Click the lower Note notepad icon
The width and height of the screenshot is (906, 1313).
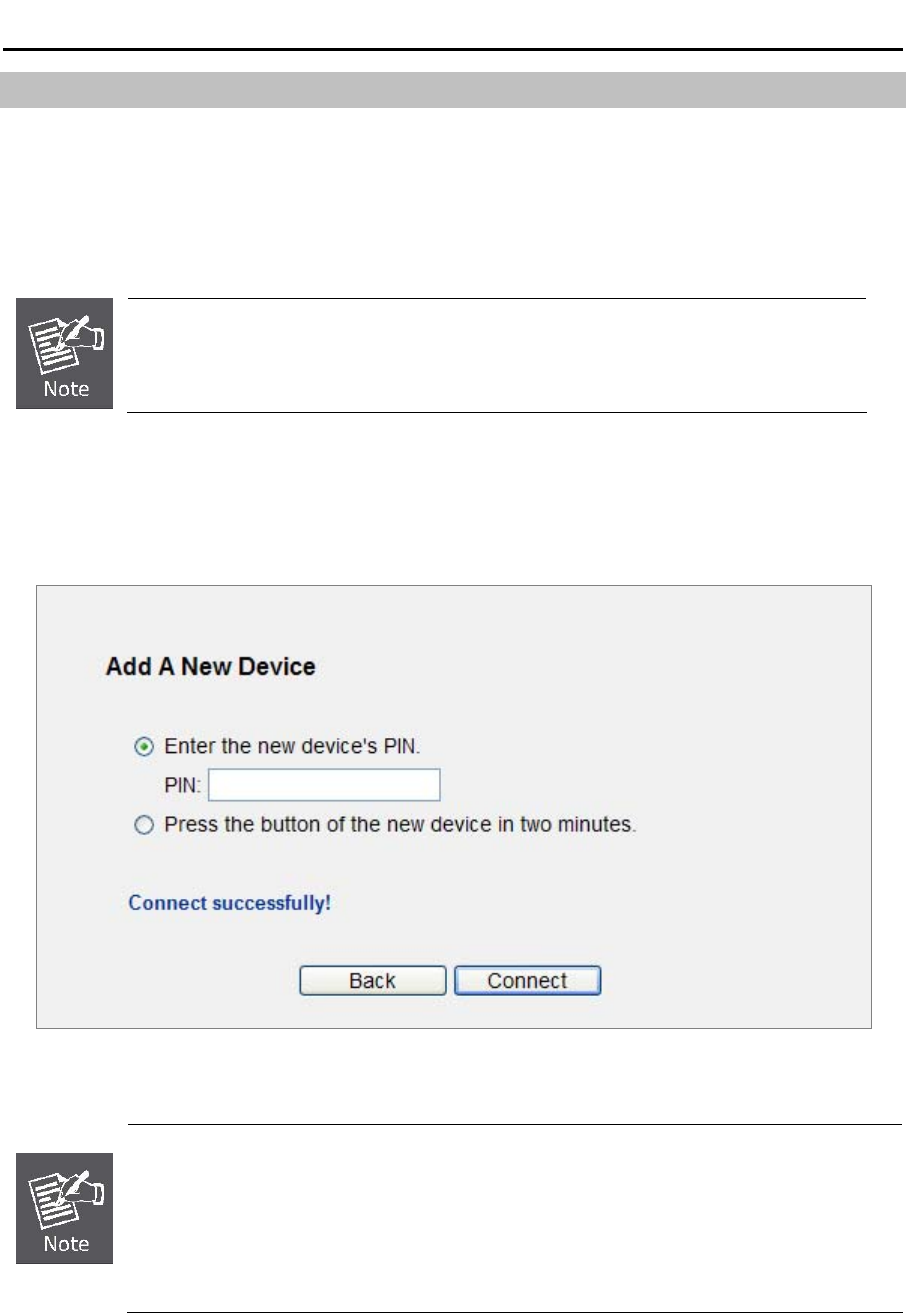pos(65,1209)
